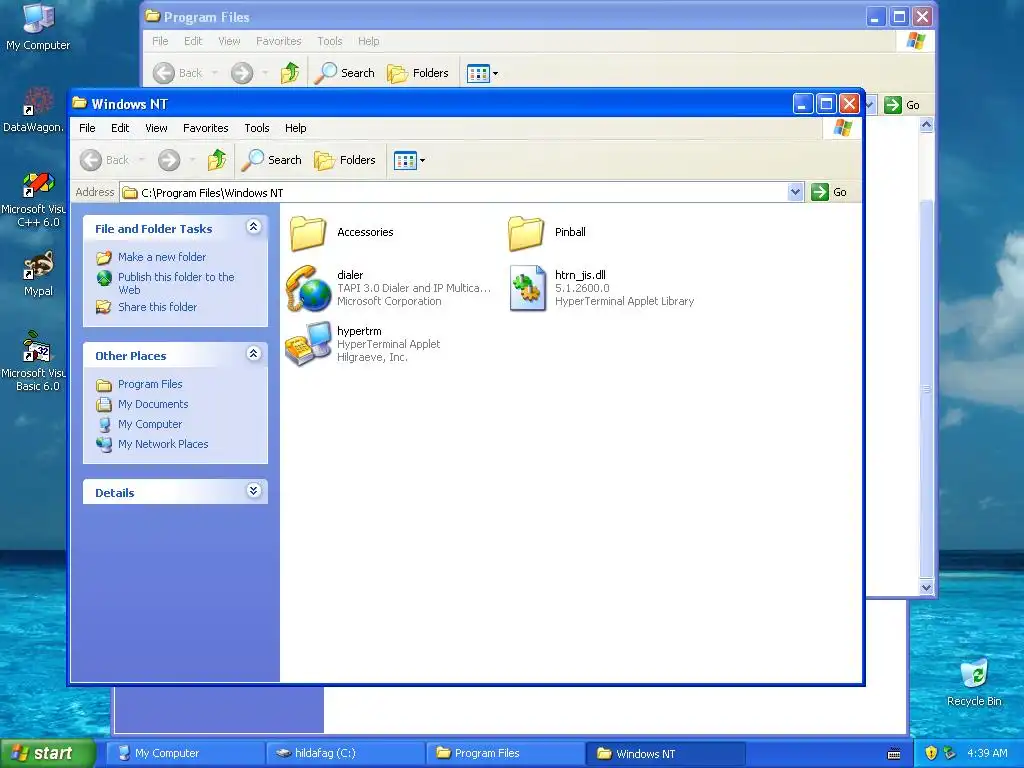Click Go button in Program Files window

(902, 105)
